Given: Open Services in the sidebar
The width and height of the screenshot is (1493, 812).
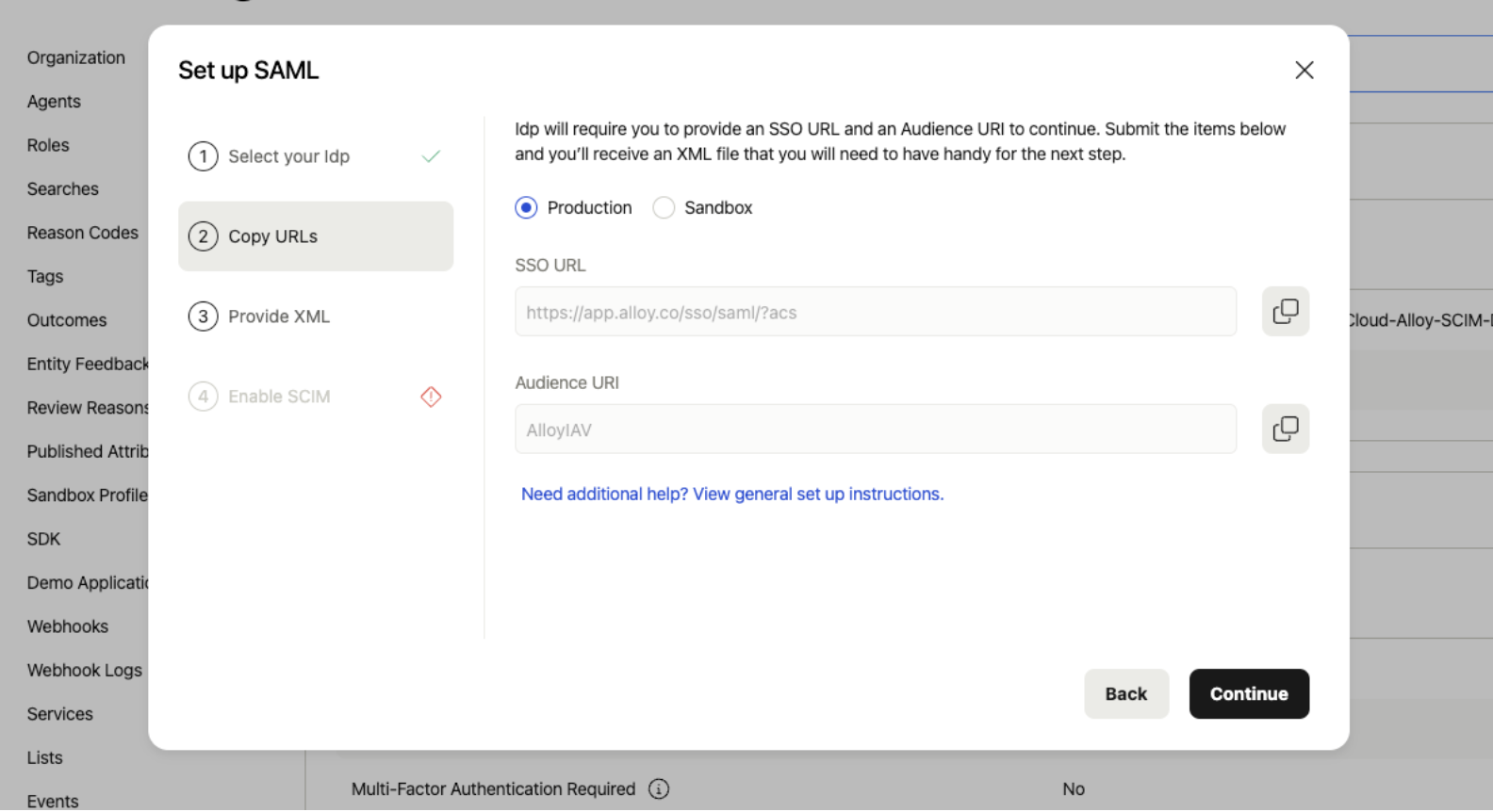Looking at the screenshot, I should point(60,715).
